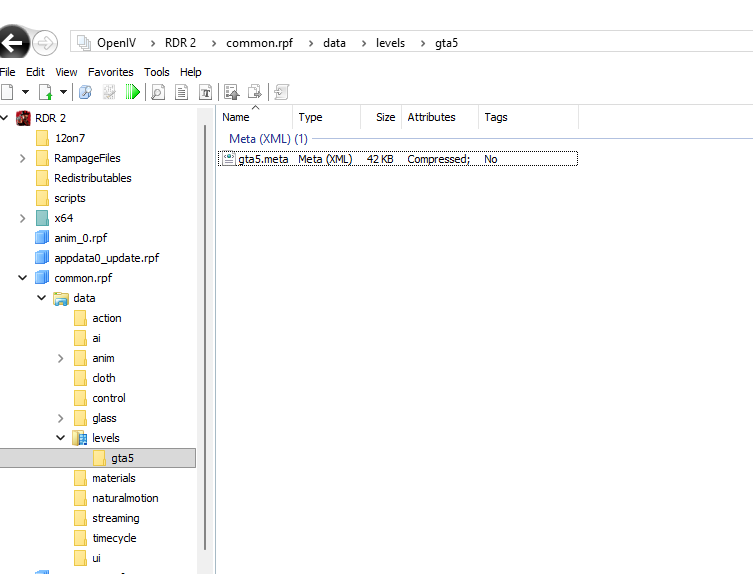Collapse the levels folder node
753x574 pixels.
tap(61, 438)
